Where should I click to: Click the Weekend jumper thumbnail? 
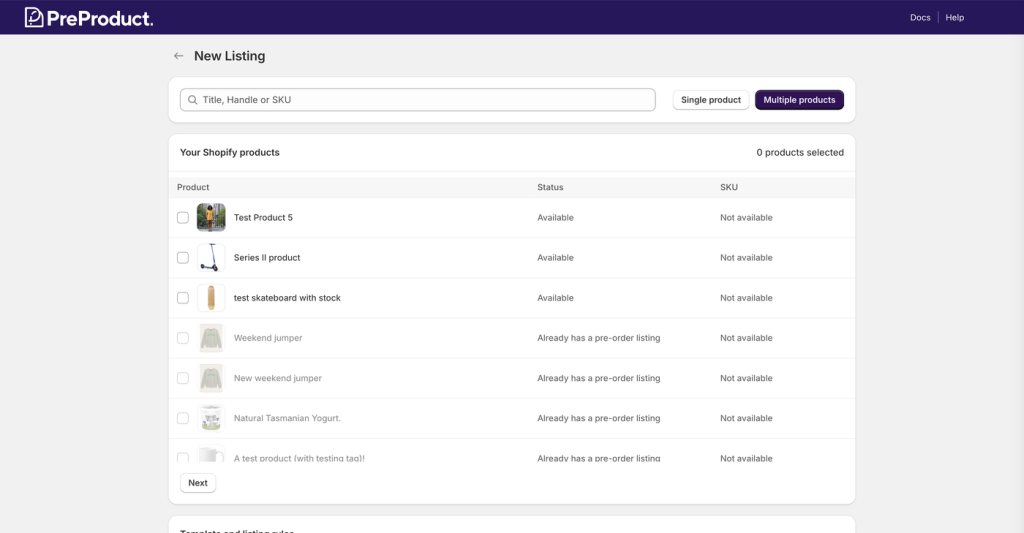point(211,338)
